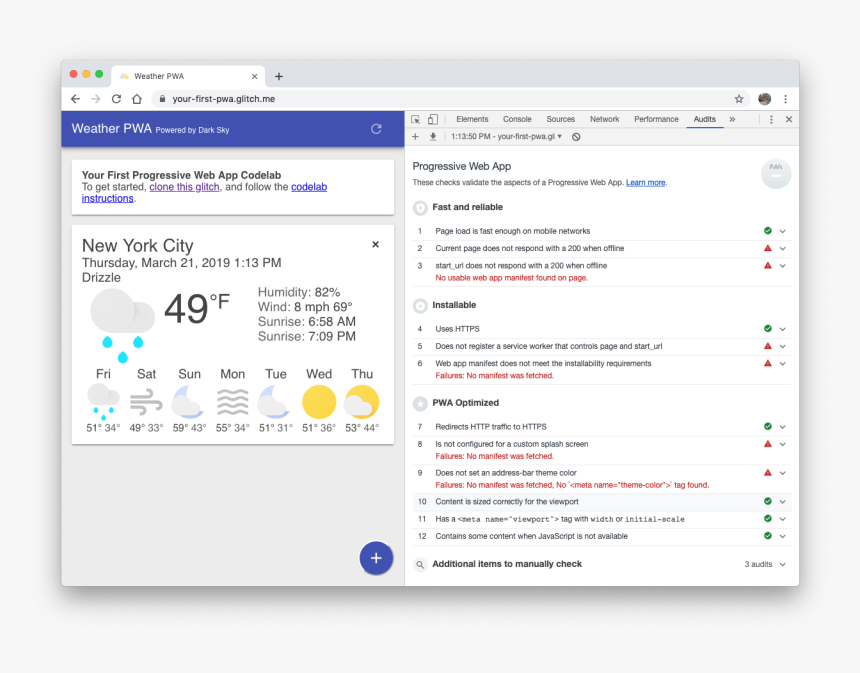Viewport: 860px width, 673px height.
Task: Click the browser back arrow
Action: point(75,99)
